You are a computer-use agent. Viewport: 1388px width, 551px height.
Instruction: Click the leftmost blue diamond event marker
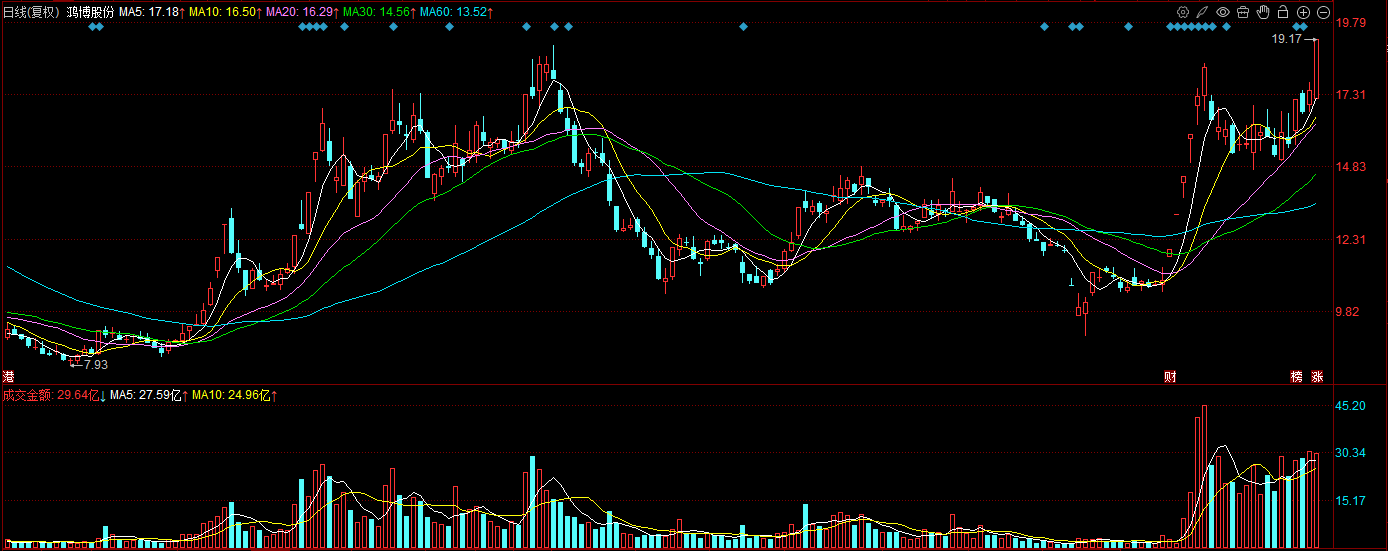pos(91,27)
